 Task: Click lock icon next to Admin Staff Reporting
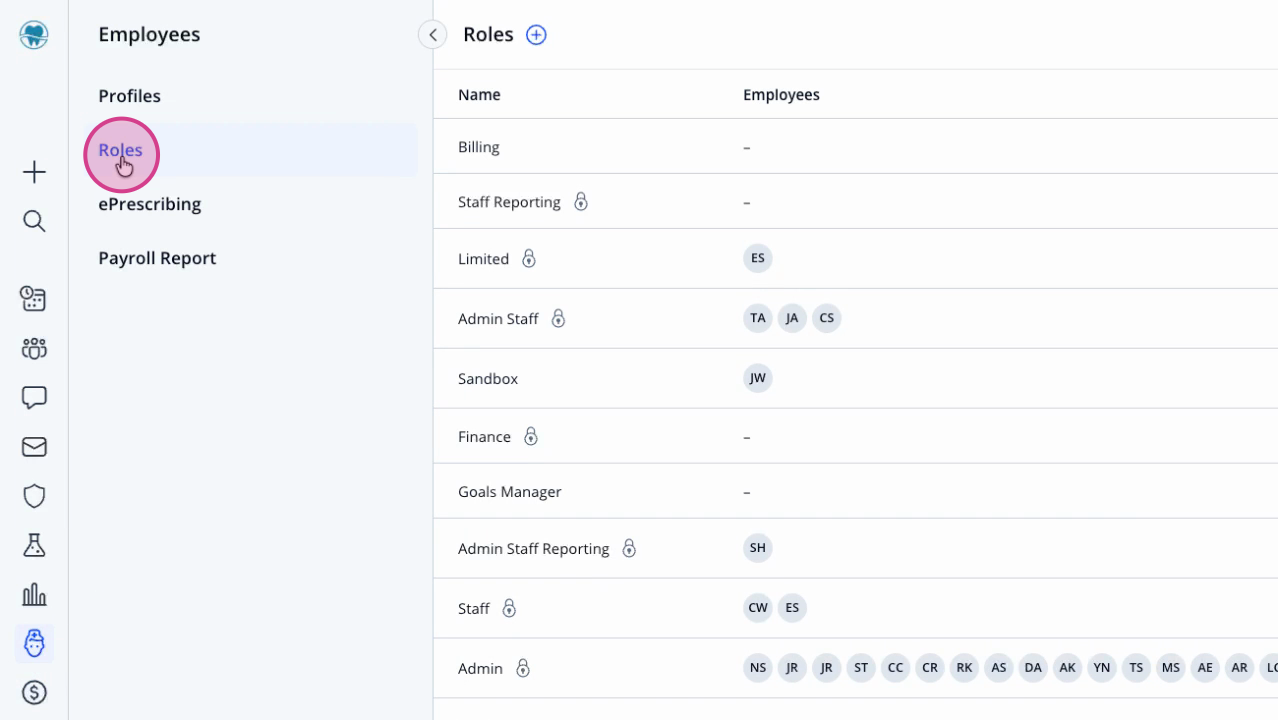pos(629,549)
